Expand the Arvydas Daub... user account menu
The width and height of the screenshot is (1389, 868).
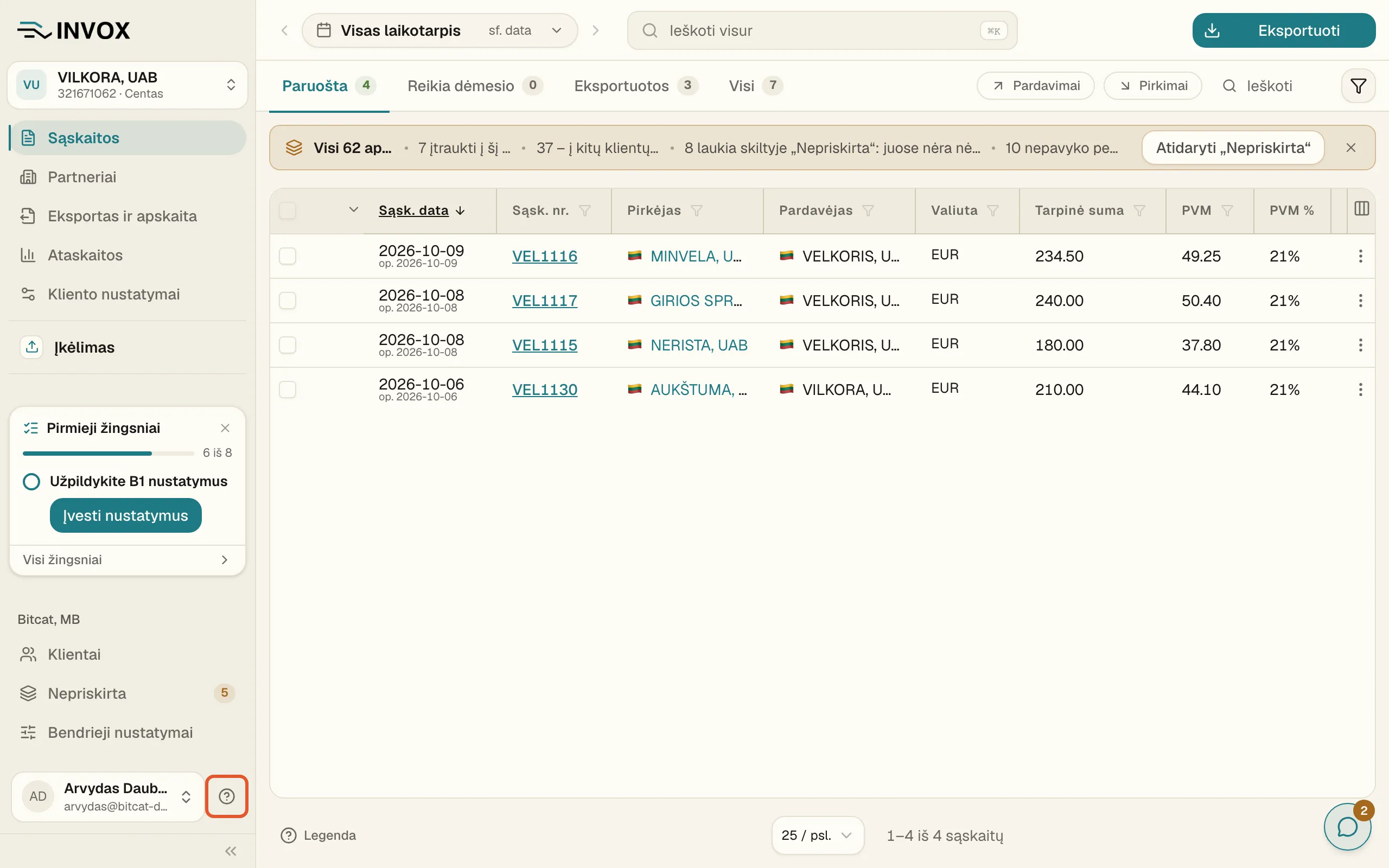(108, 796)
